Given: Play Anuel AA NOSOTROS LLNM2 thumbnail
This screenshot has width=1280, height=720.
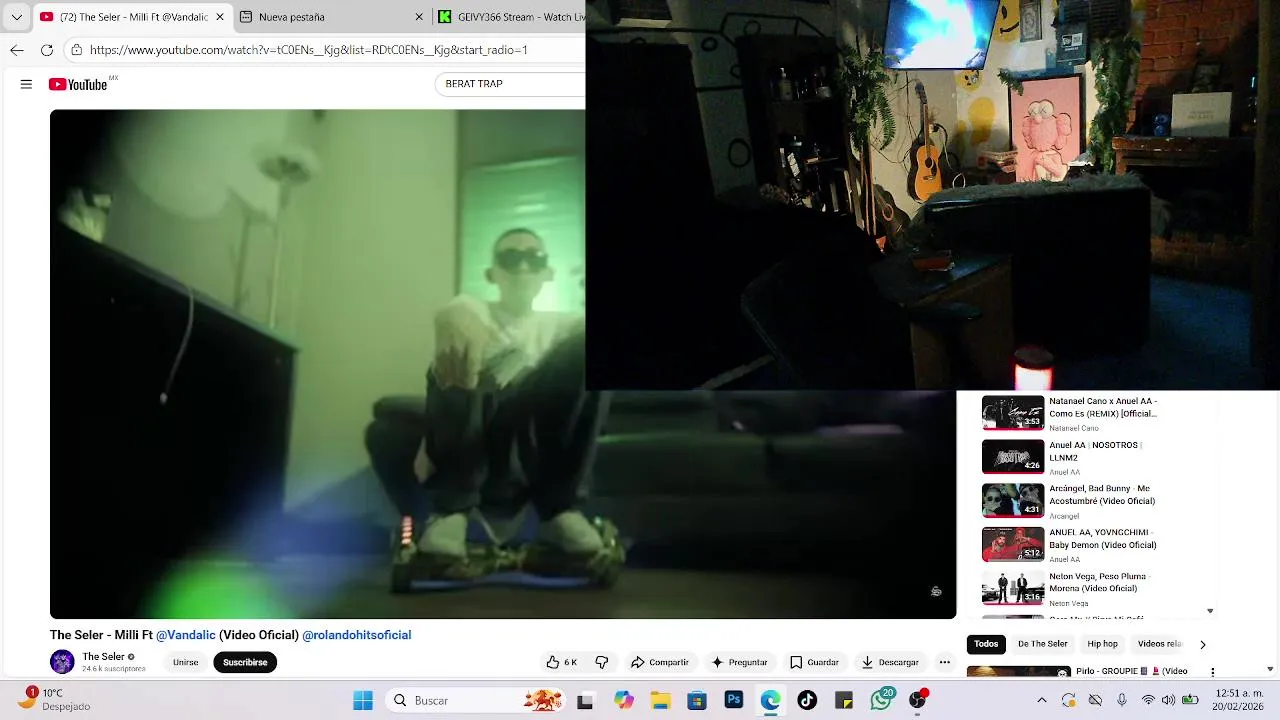Looking at the screenshot, I should pyautogui.click(x=1013, y=457).
